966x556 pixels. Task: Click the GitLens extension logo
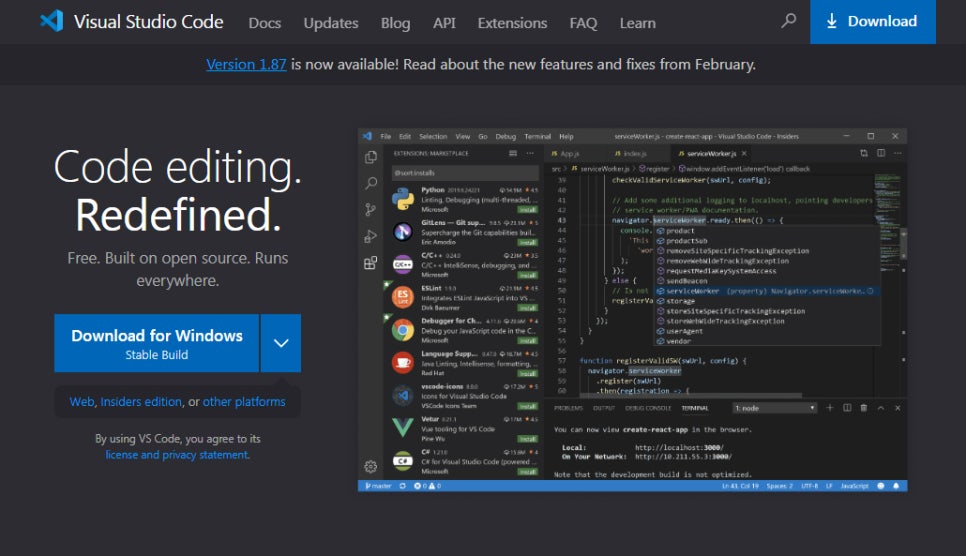point(403,232)
